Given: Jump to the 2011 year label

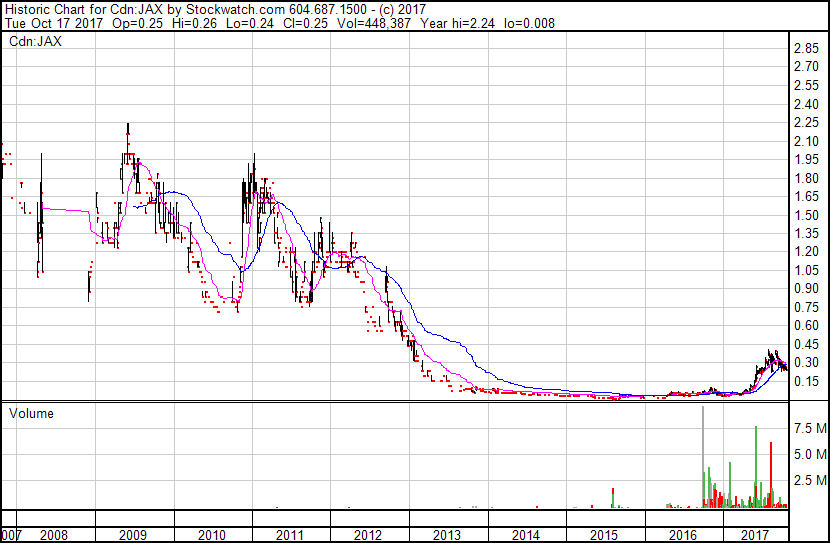Looking at the screenshot, I should pyautogui.click(x=291, y=535).
